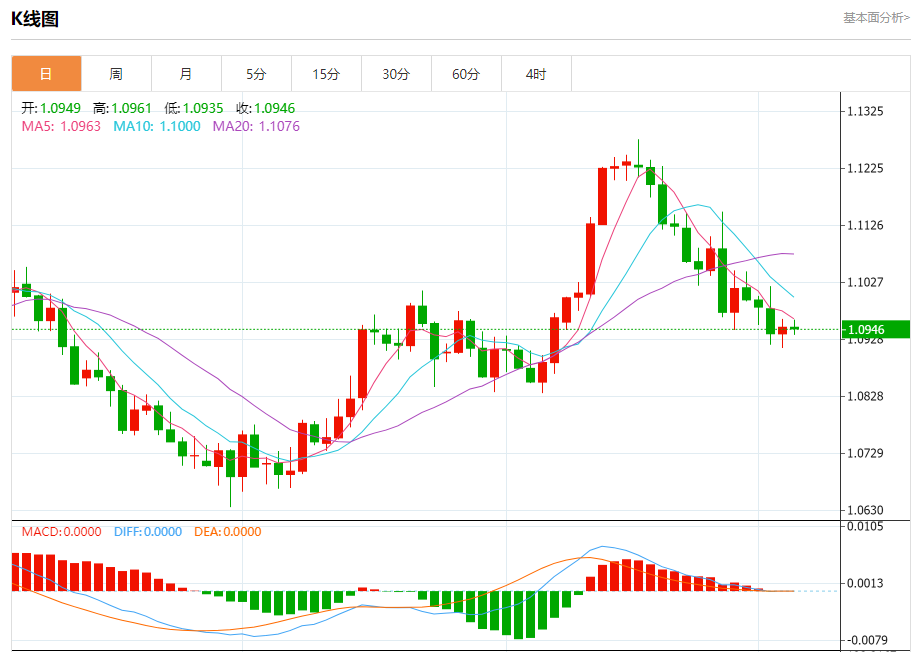Open the 5分 interval tab
Viewport: 918px width, 652px height.
pos(256,74)
